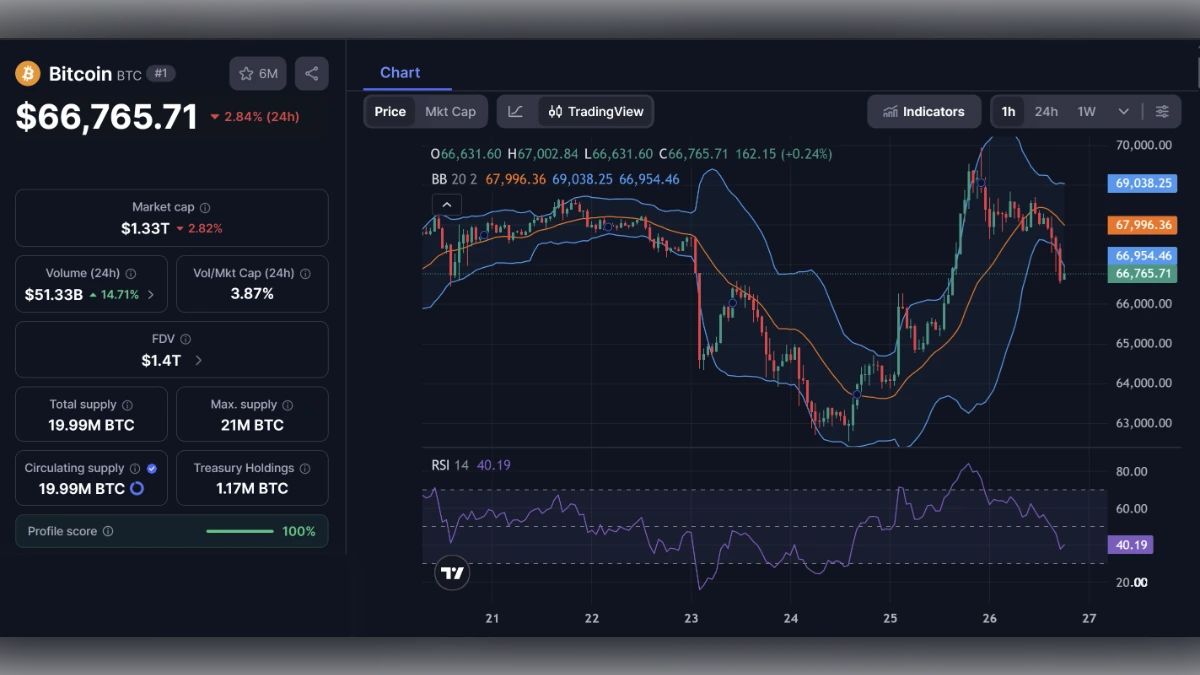Click the 66,765.71 price label on the axis
The image size is (1200, 675).
[x=1142, y=273]
